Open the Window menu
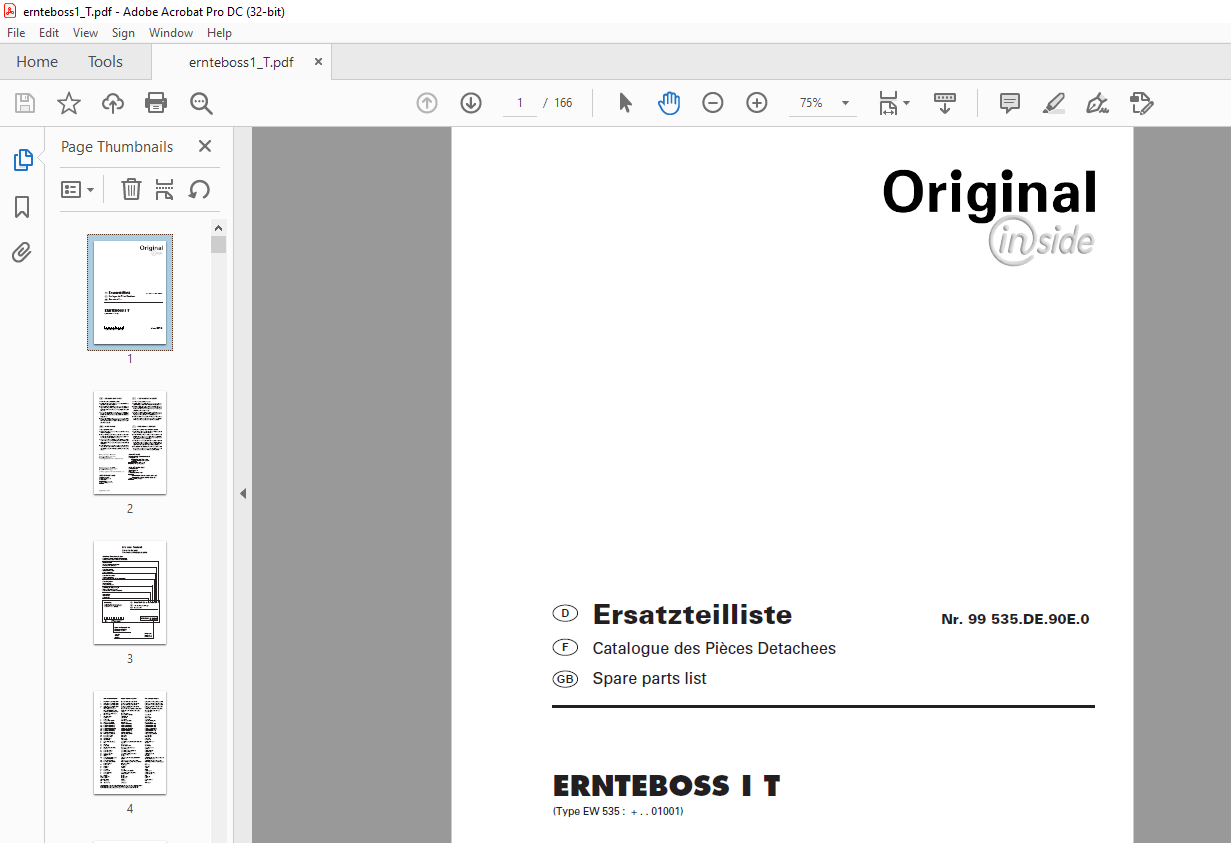This screenshot has width=1231, height=843. [x=171, y=33]
